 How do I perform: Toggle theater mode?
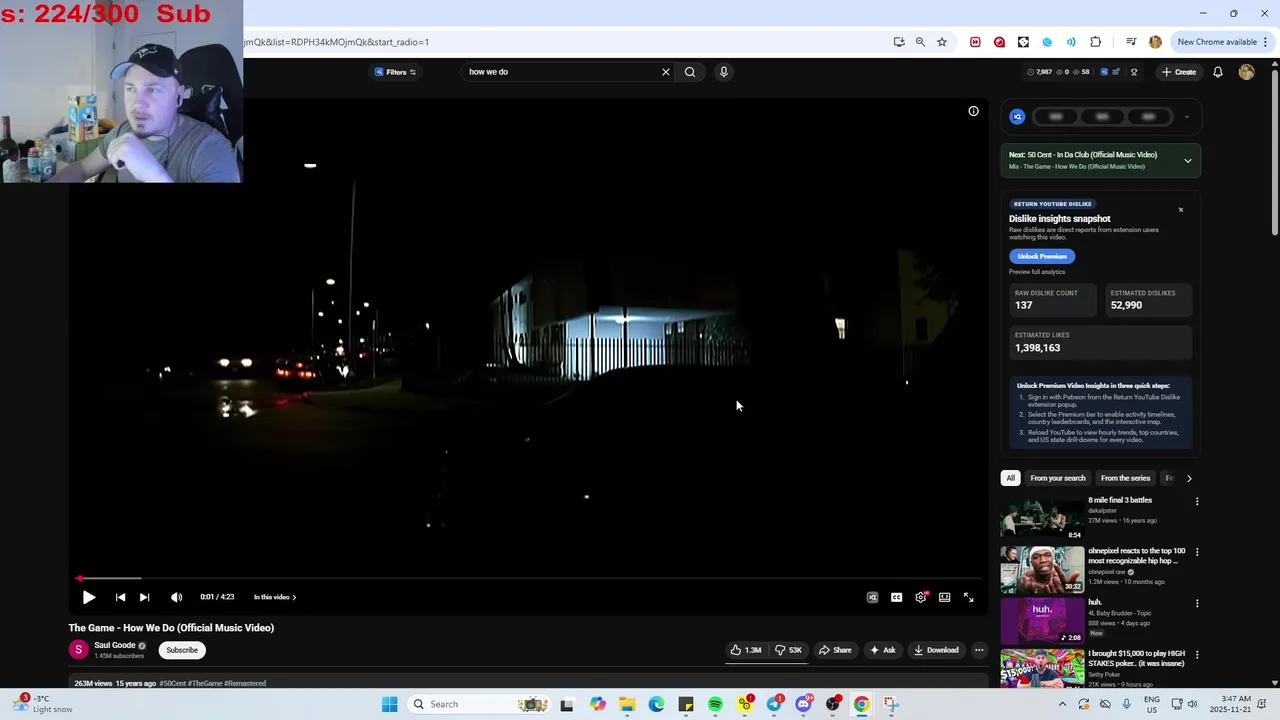click(x=944, y=597)
